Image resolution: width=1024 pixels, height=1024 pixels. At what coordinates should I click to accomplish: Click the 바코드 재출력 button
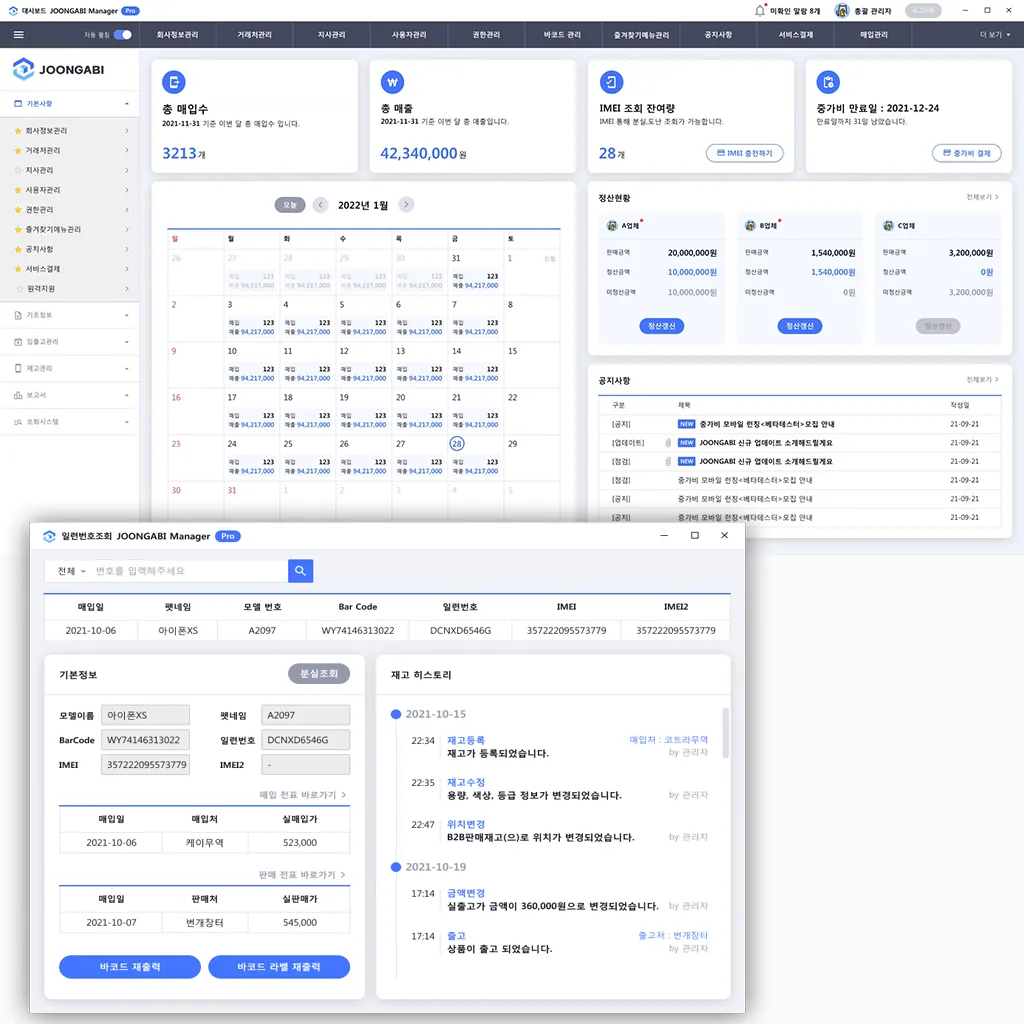pyautogui.click(x=130, y=967)
